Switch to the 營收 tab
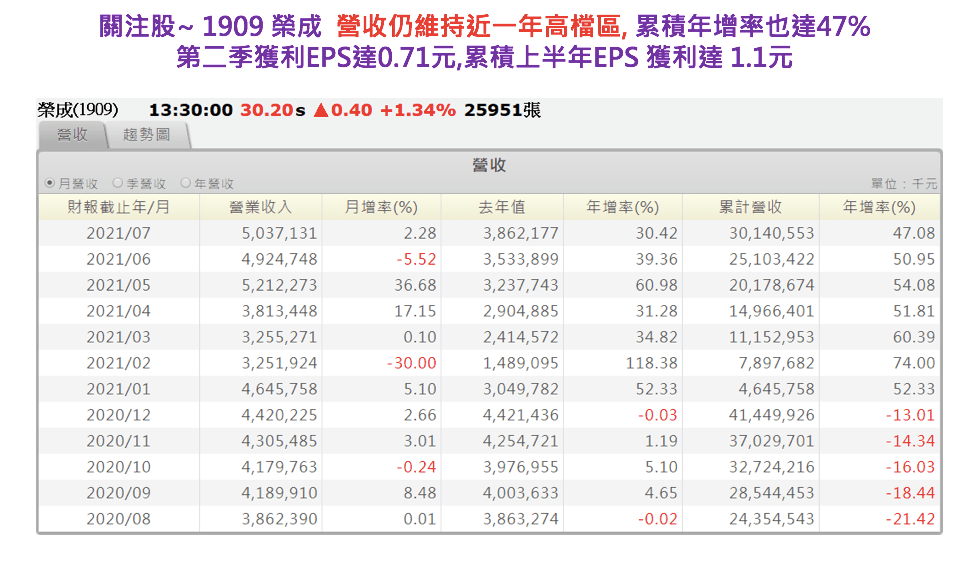Image resolution: width=971 pixels, height=562 pixels. coord(72,135)
